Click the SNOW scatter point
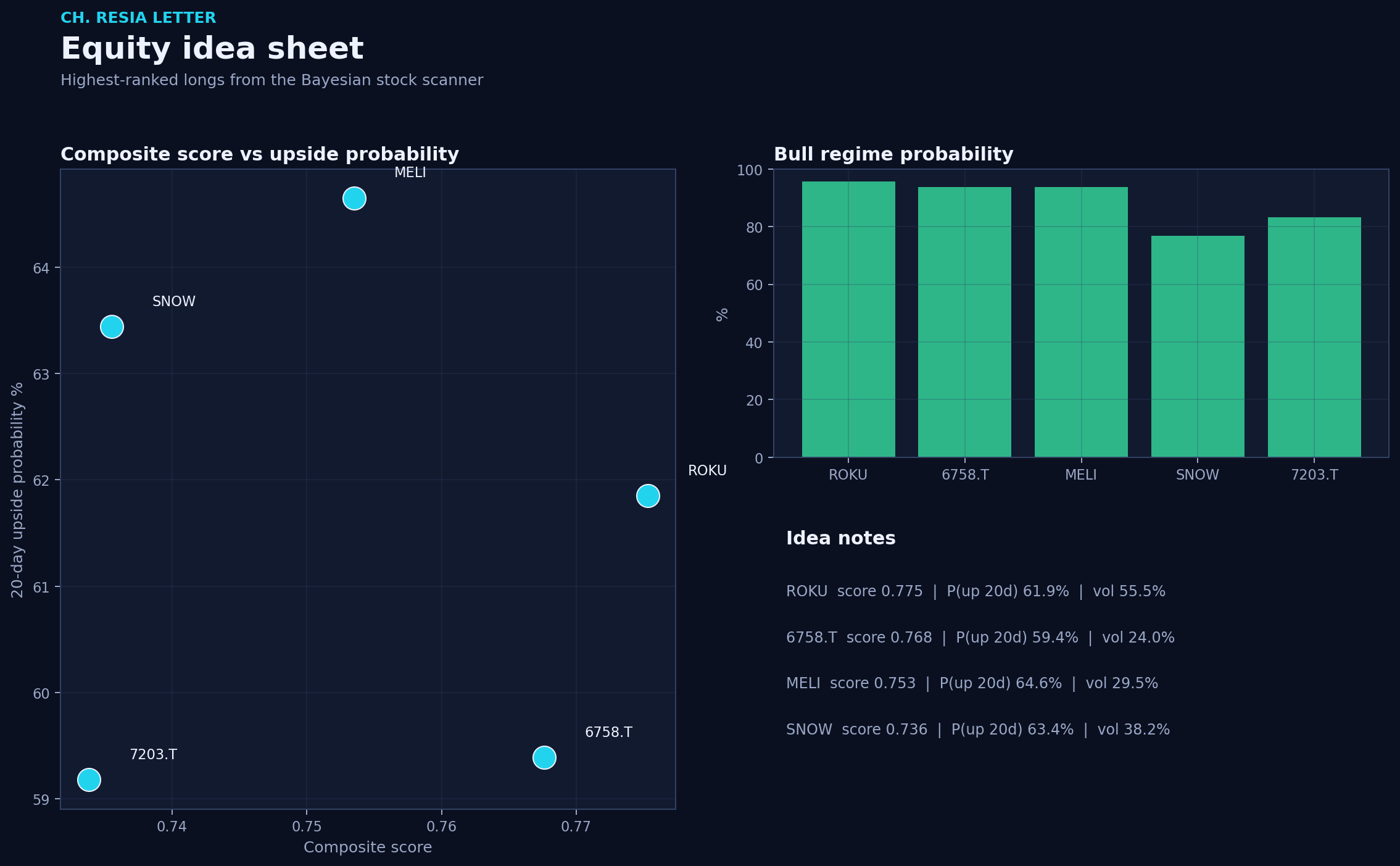The height and width of the screenshot is (866, 1400). click(x=112, y=327)
